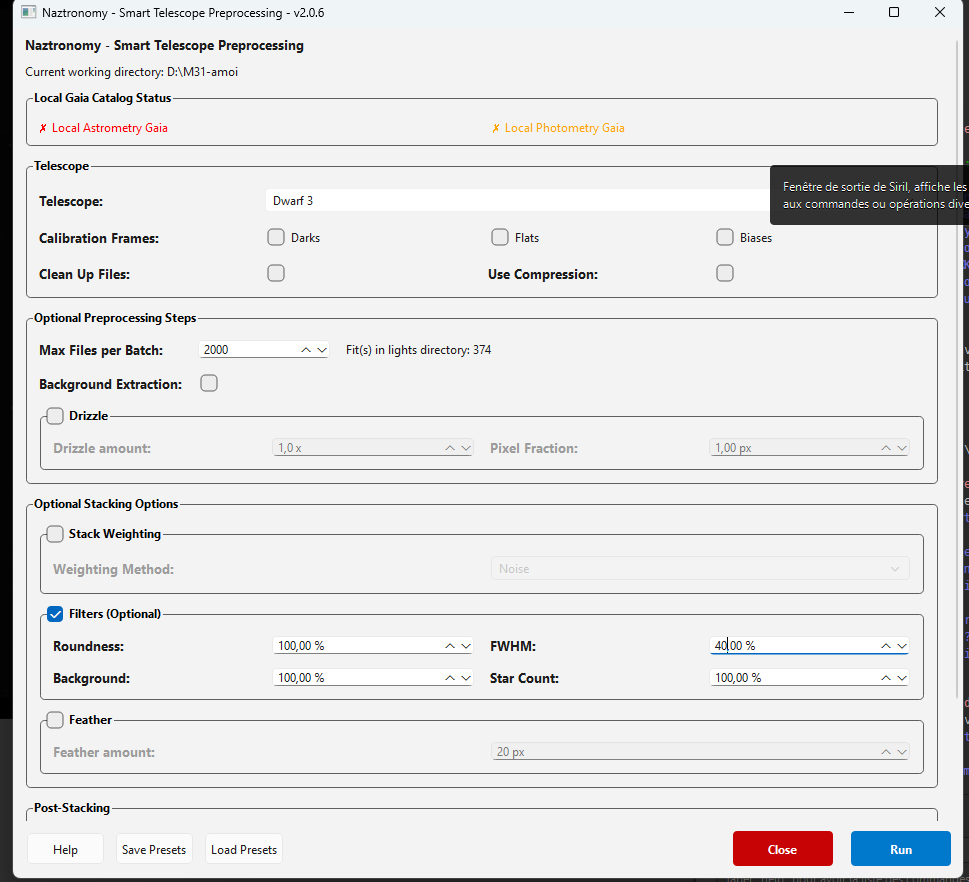The width and height of the screenshot is (969, 882).
Task: Enable Background Extraction checkbox
Action: point(209,383)
